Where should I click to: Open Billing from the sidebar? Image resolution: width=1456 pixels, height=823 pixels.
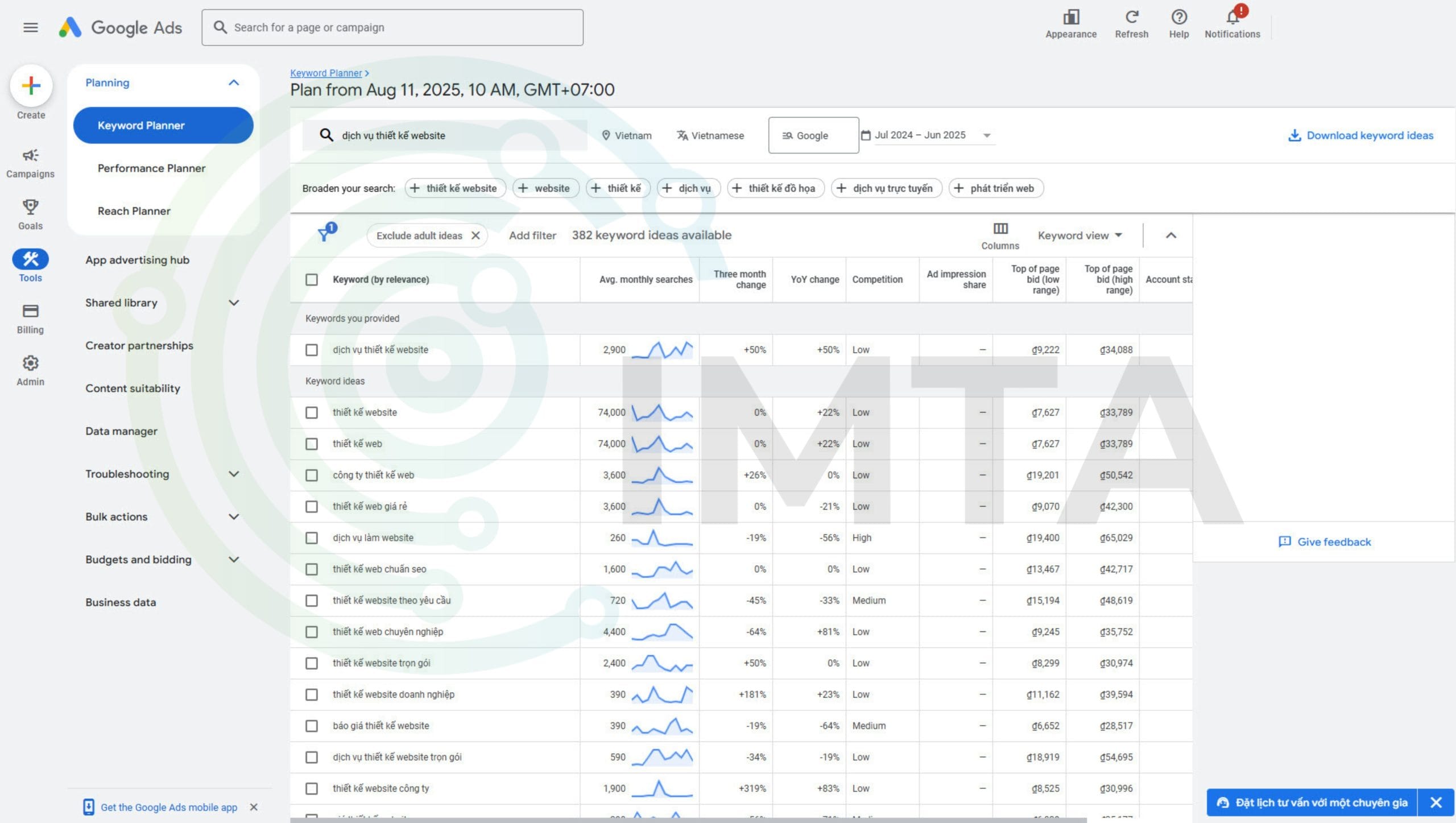tap(31, 311)
